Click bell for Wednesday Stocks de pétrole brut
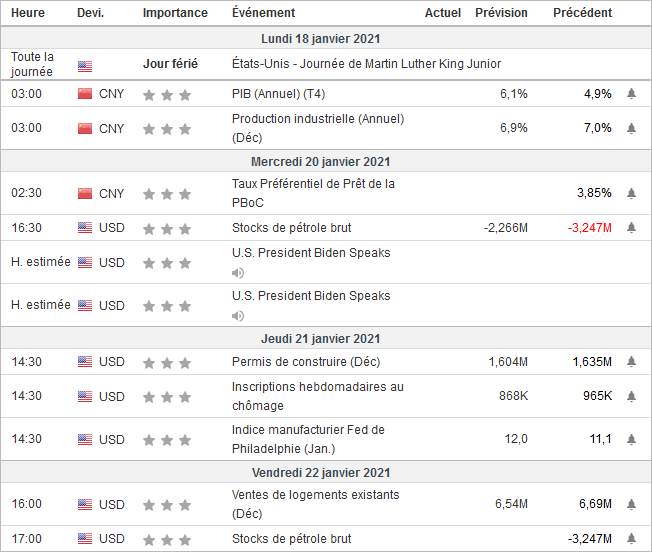Screen dimensions: 652x552 631,228
